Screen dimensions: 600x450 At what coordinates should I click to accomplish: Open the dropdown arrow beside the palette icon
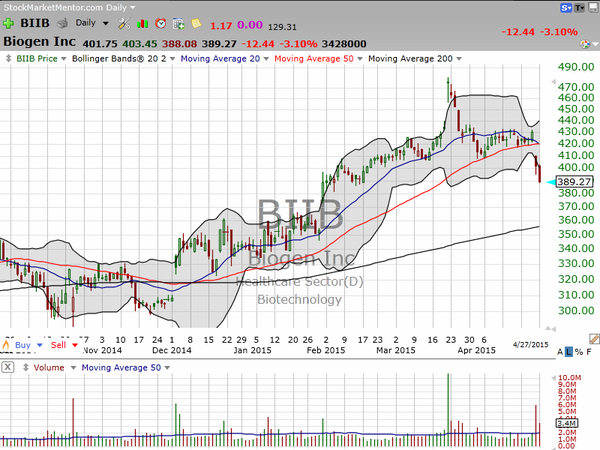tap(595, 45)
